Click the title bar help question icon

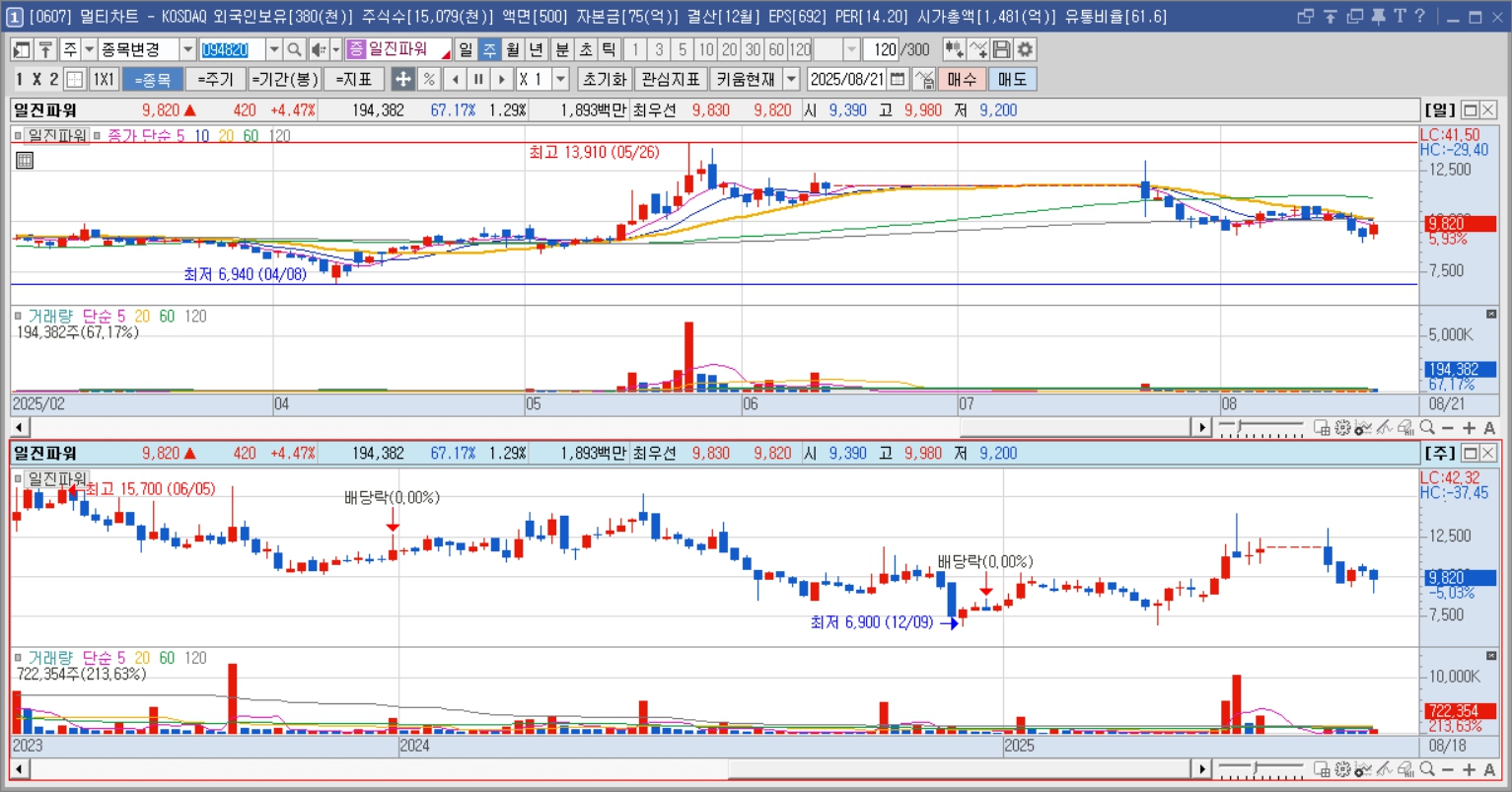pyautogui.click(x=1419, y=16)
